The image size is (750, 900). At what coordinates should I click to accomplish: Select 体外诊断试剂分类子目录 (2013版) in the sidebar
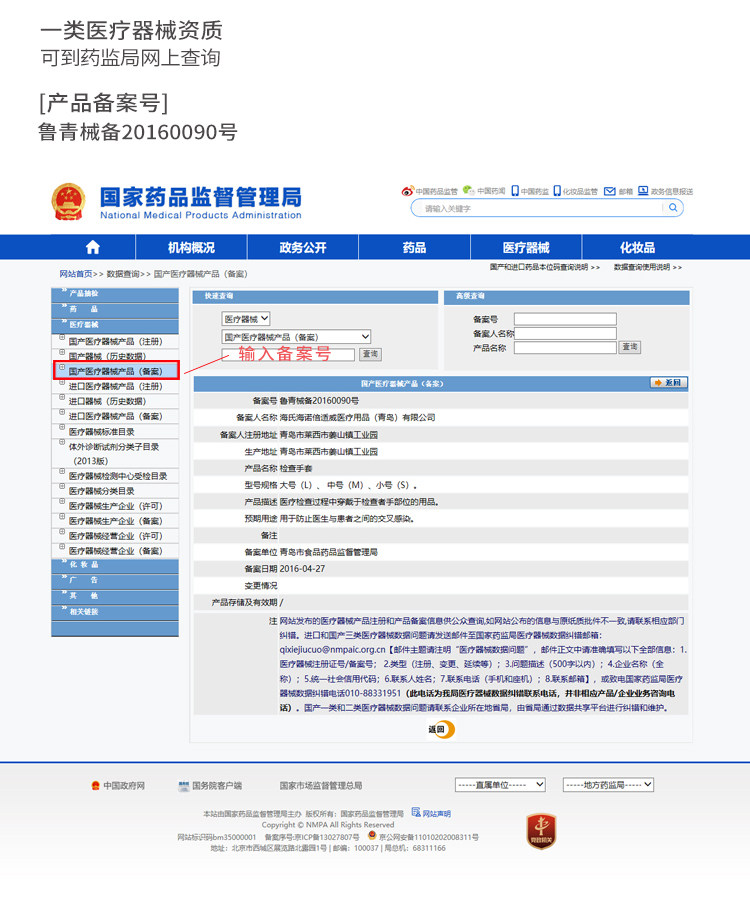pos(114,453)
